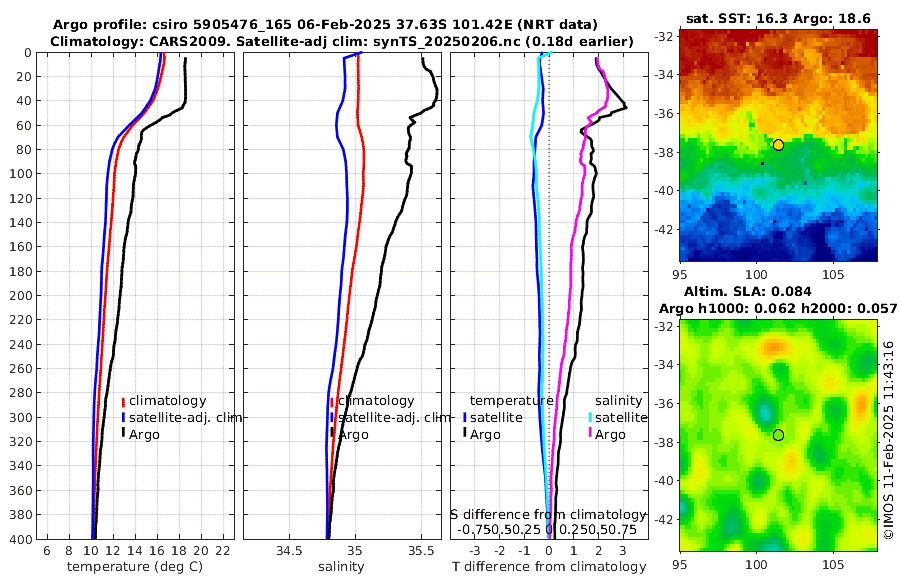Click 'S difference from climatology' label
900x580 pixels.
click(x=549, y=515)
